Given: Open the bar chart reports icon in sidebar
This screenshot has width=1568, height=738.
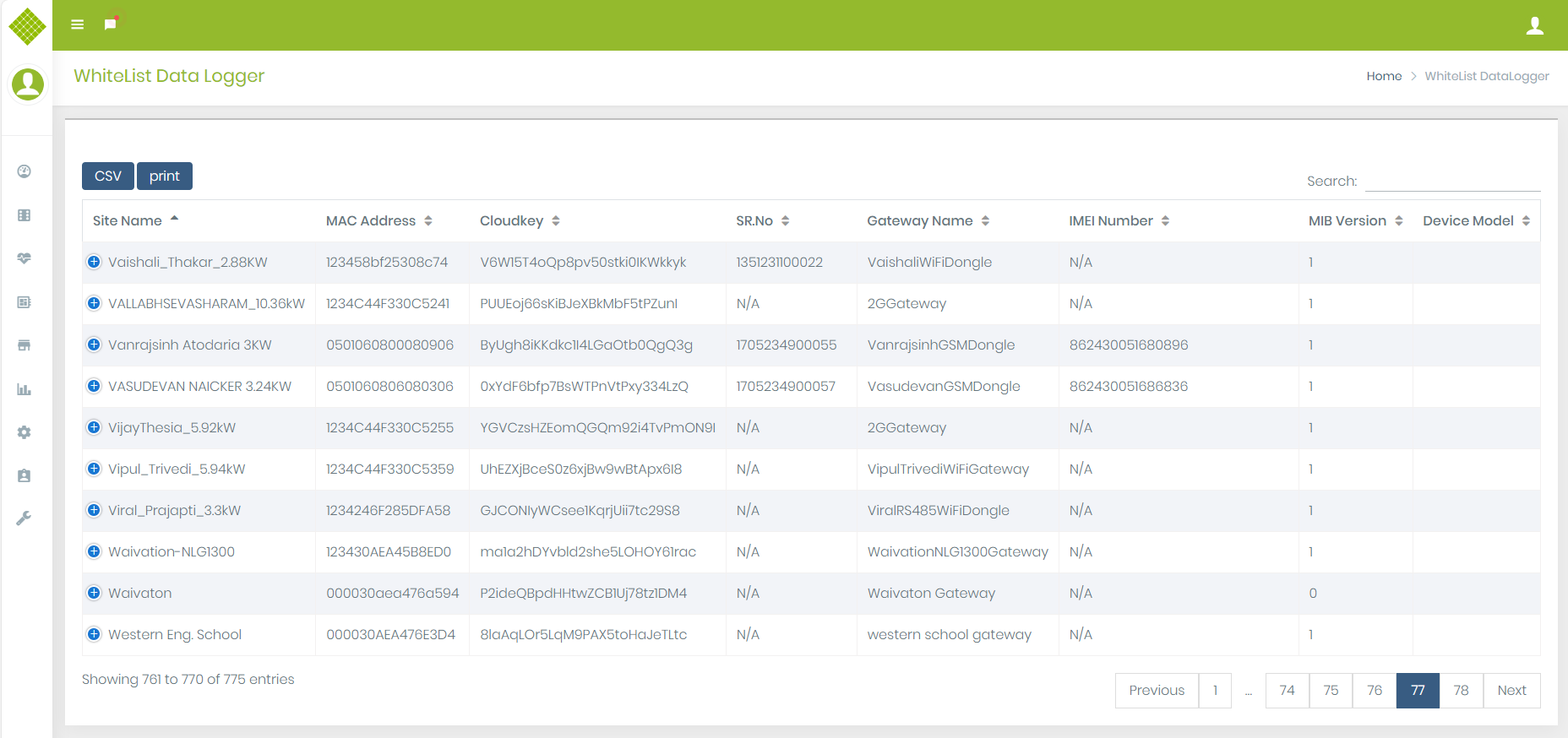Looking at the screenshot, I should (x=24, y=389).
